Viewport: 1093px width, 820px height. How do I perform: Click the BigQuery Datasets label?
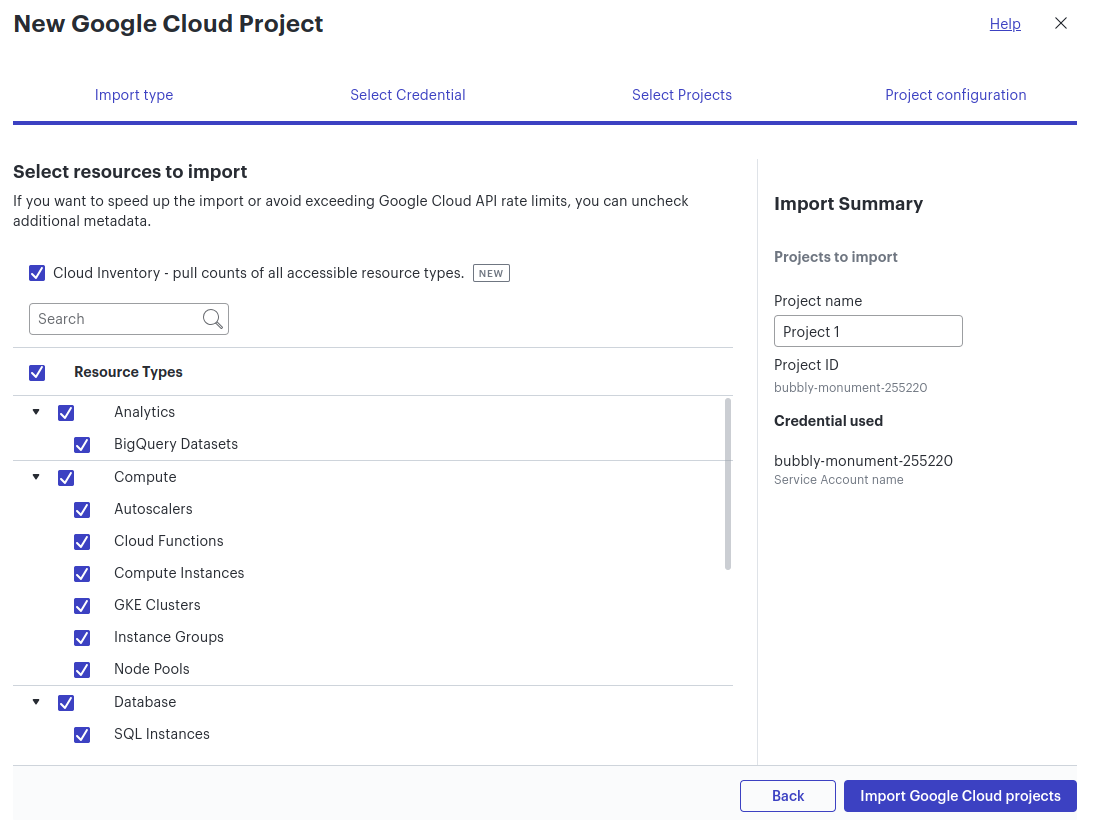coord(176,444)
